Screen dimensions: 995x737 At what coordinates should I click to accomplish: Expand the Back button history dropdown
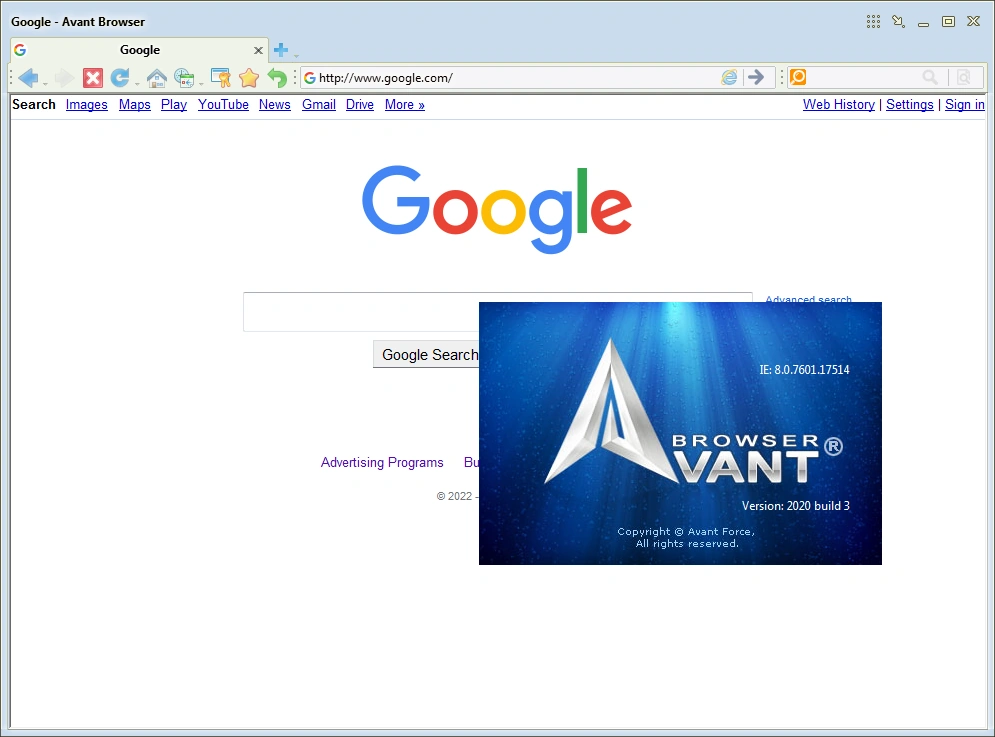pos(45,83)
